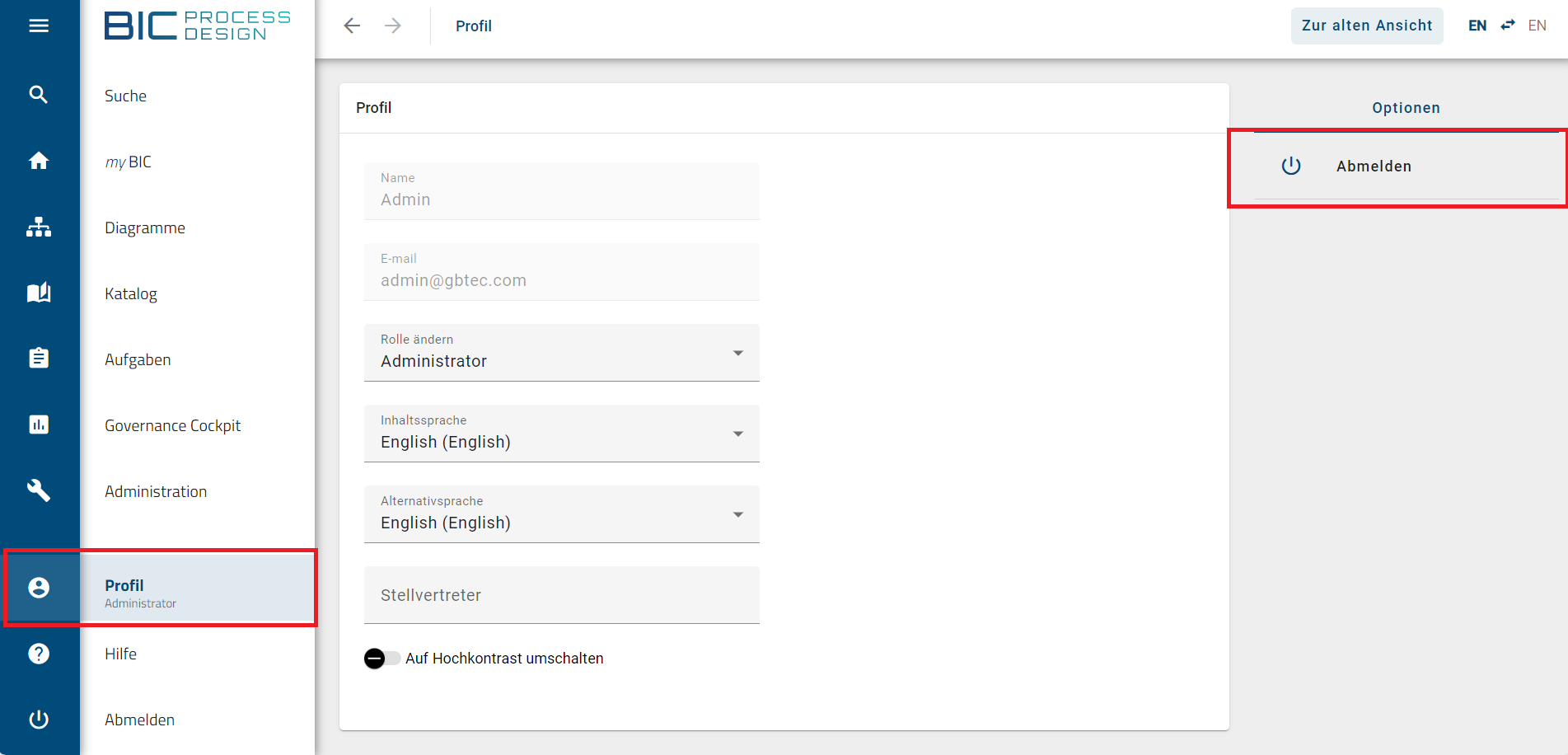Click the Hilfe question mark icon
Image resolution: width=1568 pixels, height=755 pixels.
(39, 654)
